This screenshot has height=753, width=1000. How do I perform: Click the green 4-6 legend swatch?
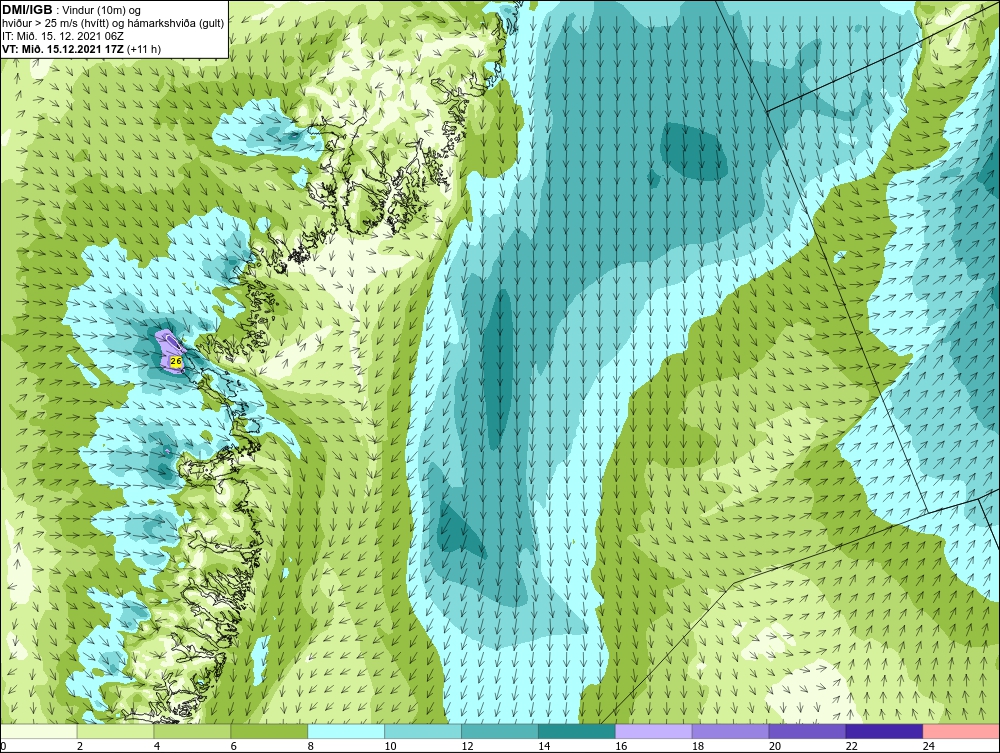[x=192, y=731]
